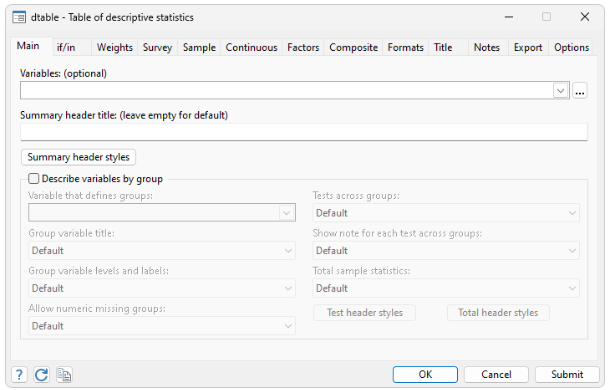Click the dtable window title icon

19,18
